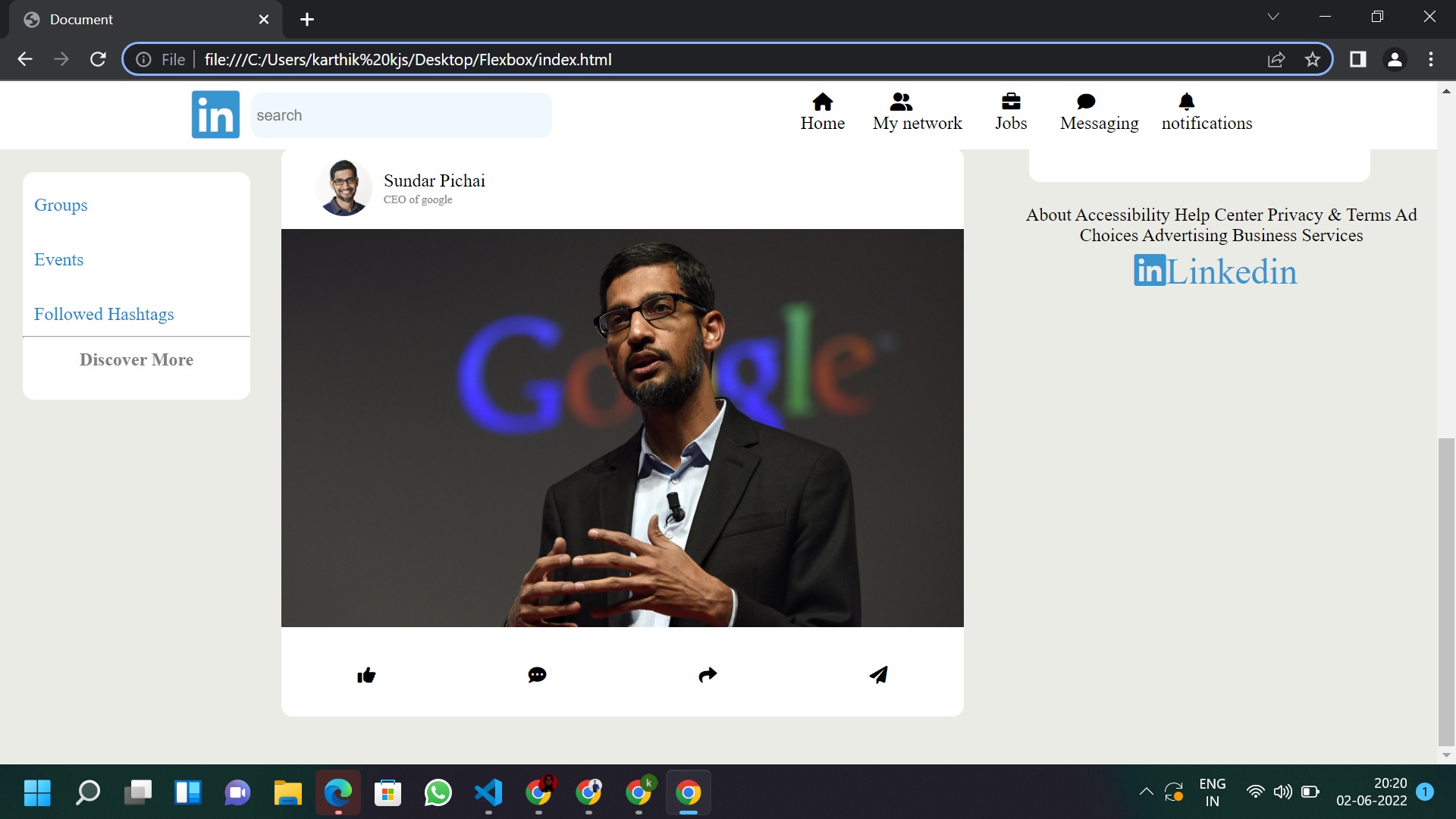Click the notifications bell icon
The image size is (1456, 819).
pos(1186,102)
